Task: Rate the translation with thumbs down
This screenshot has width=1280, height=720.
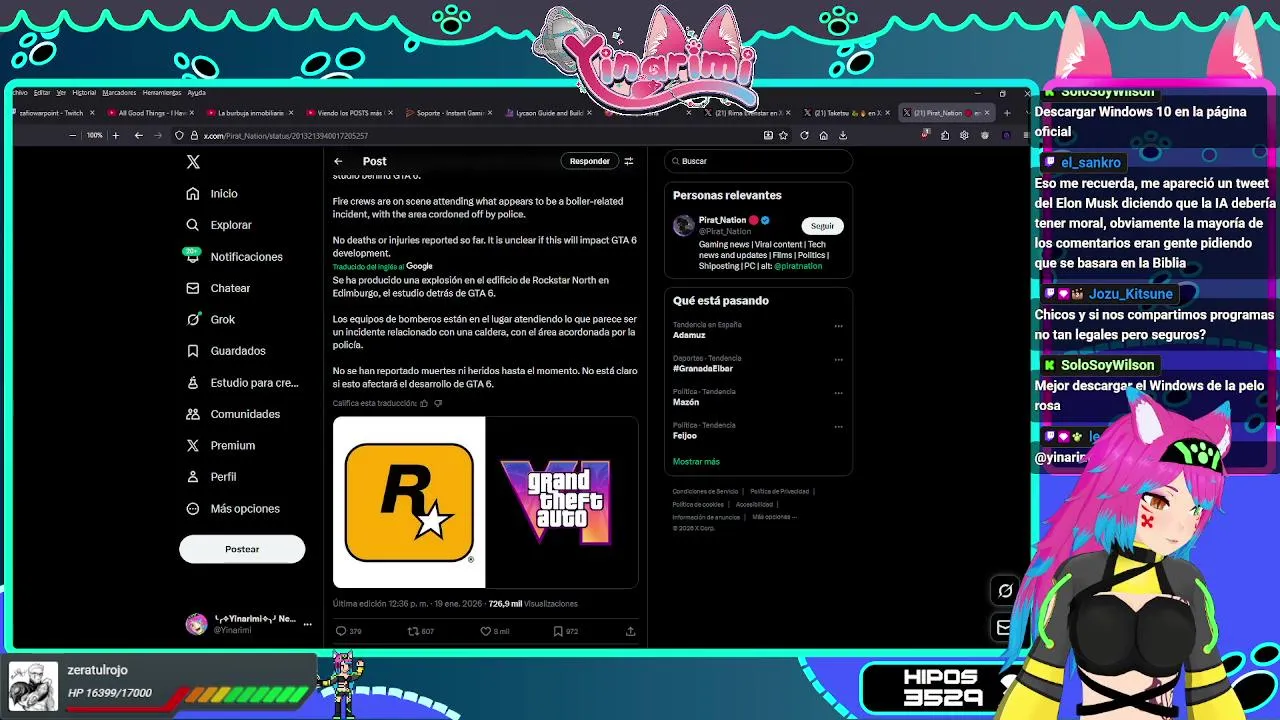Action: click(x=438, y=403)
